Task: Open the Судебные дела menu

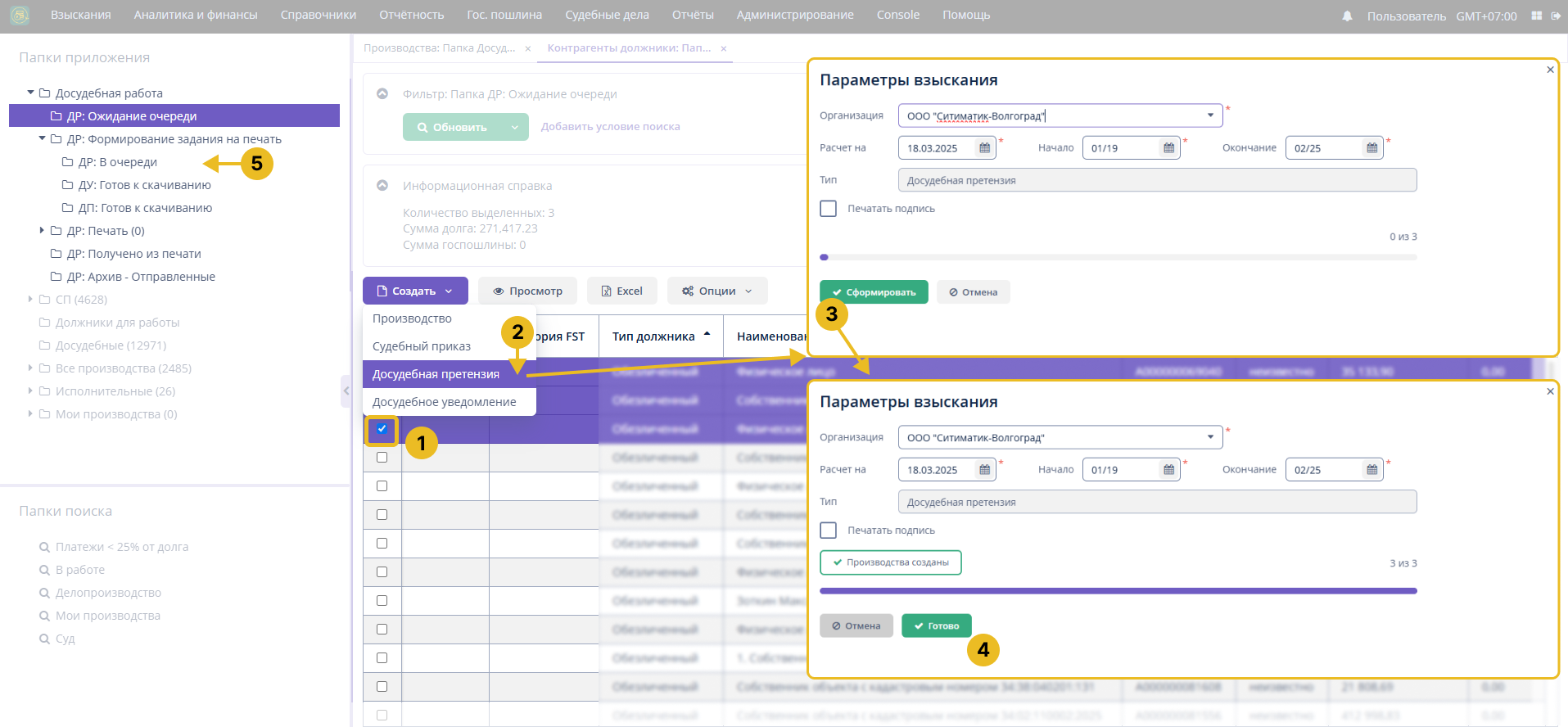Action: (607, 15)
